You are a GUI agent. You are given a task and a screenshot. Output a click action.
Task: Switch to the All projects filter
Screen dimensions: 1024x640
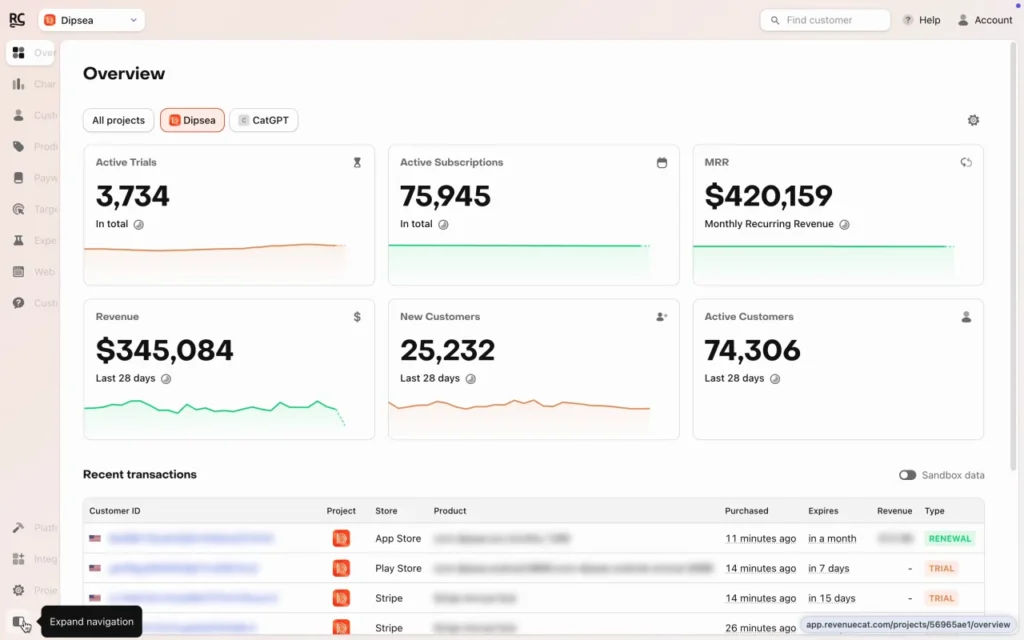click(x=117, y=120)
